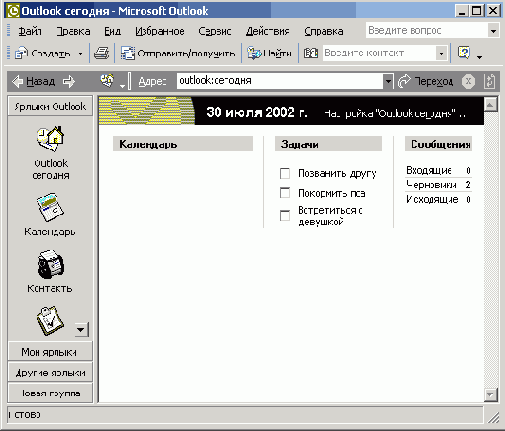Viewport: 505px width, 431px height.
Task: Open the Contacts shortcut icon
Action: pyautogui.click(x=50, y=264)
